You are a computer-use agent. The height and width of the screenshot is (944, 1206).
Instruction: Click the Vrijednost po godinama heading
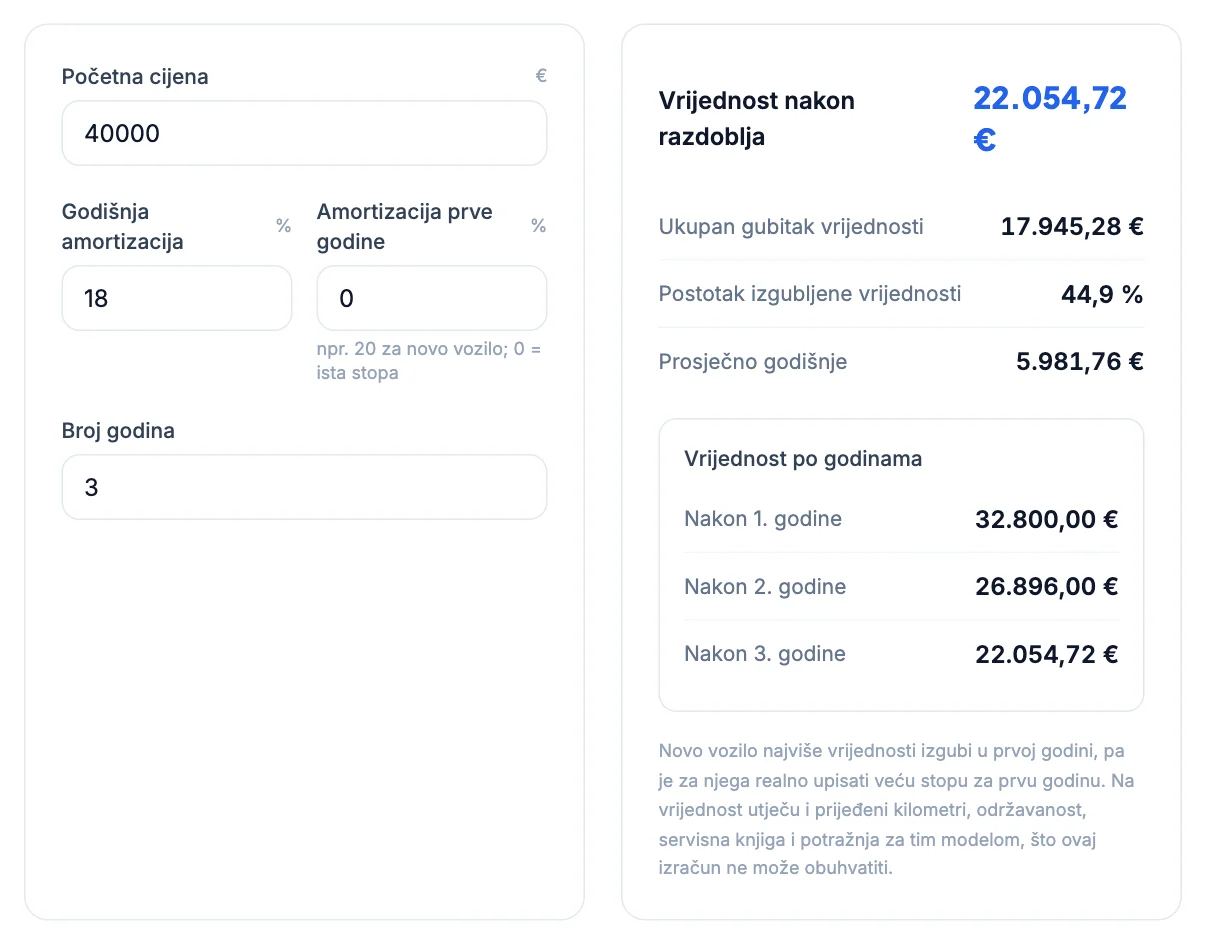click(803, 459)
